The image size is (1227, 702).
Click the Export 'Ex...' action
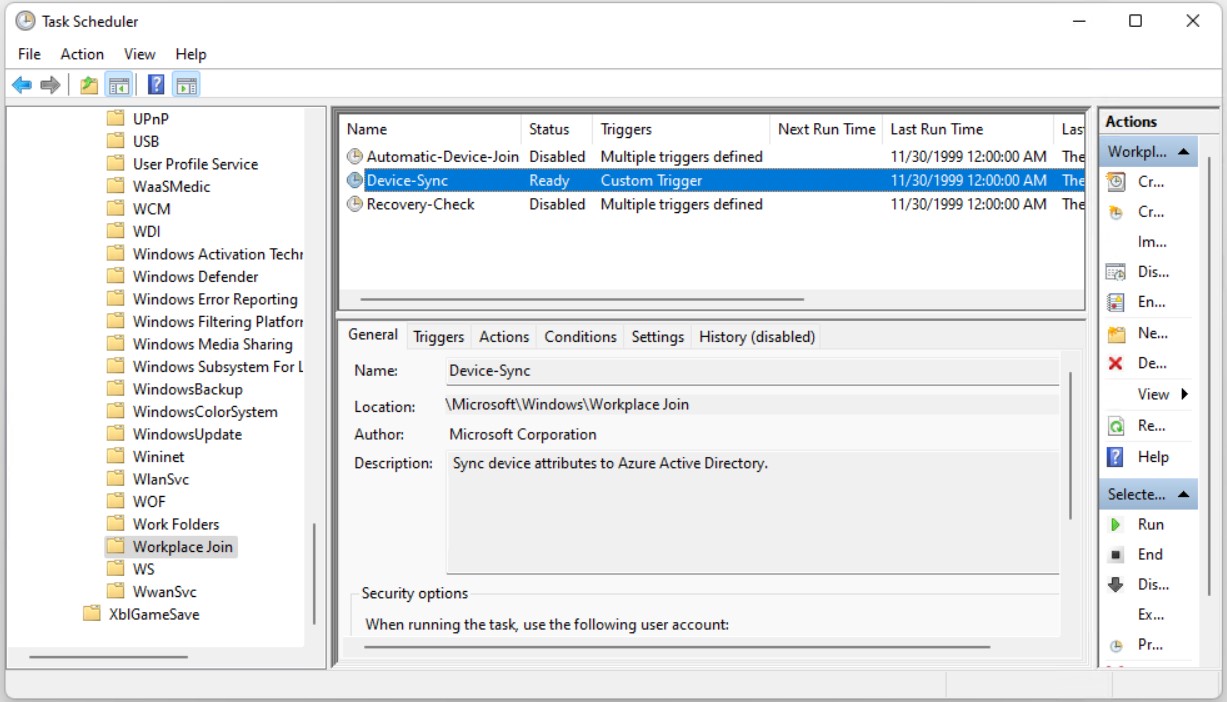tap(1151, 615)
